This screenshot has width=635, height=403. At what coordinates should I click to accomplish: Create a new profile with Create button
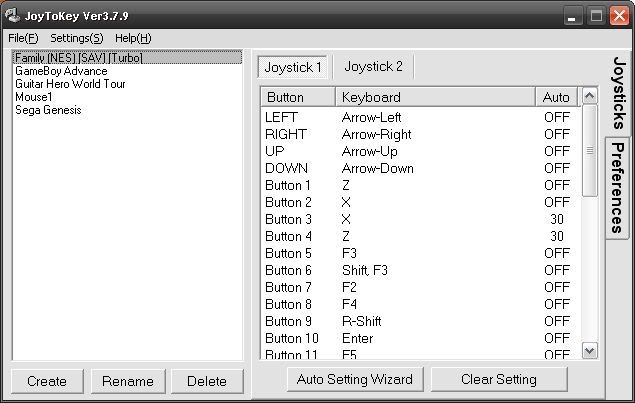(47, 381)
